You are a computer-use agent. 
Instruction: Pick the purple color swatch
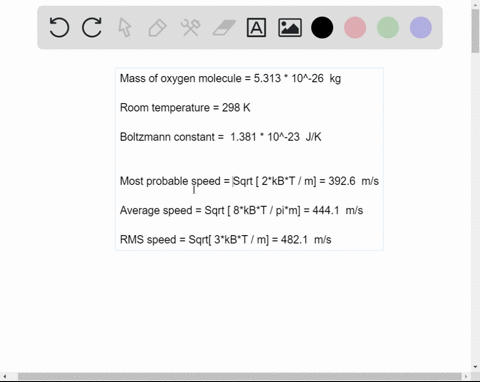(421, 27)
